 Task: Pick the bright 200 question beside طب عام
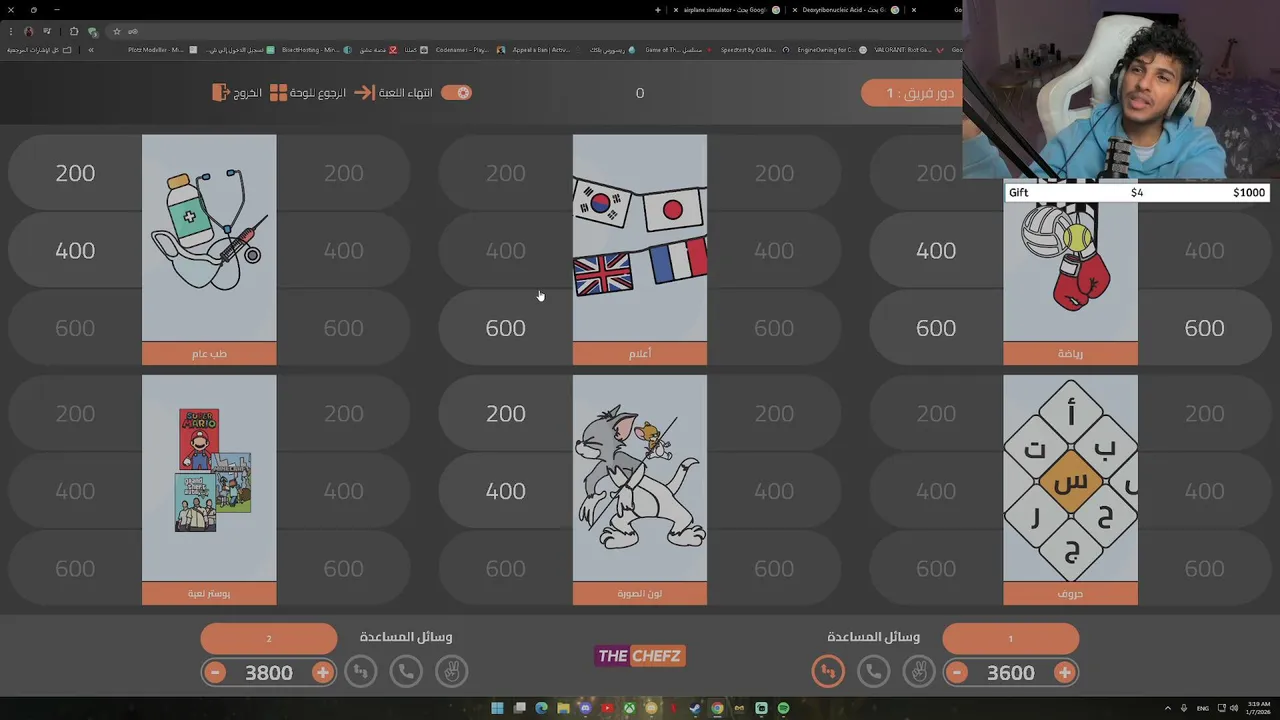pos(75,173)
